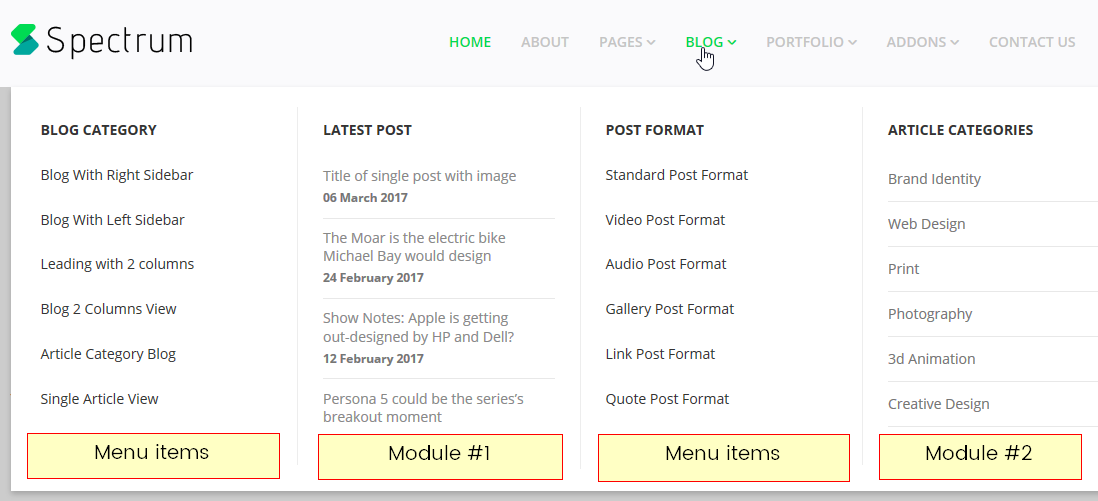Open the Brand Identity category

point(934,179)
